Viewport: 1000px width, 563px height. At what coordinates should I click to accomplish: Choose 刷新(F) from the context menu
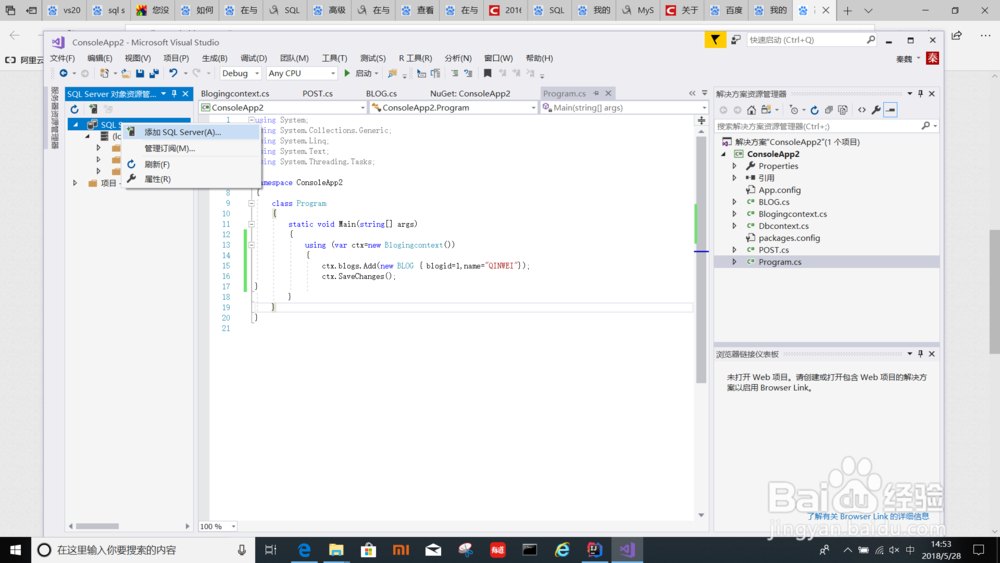(x=191, y=164)
